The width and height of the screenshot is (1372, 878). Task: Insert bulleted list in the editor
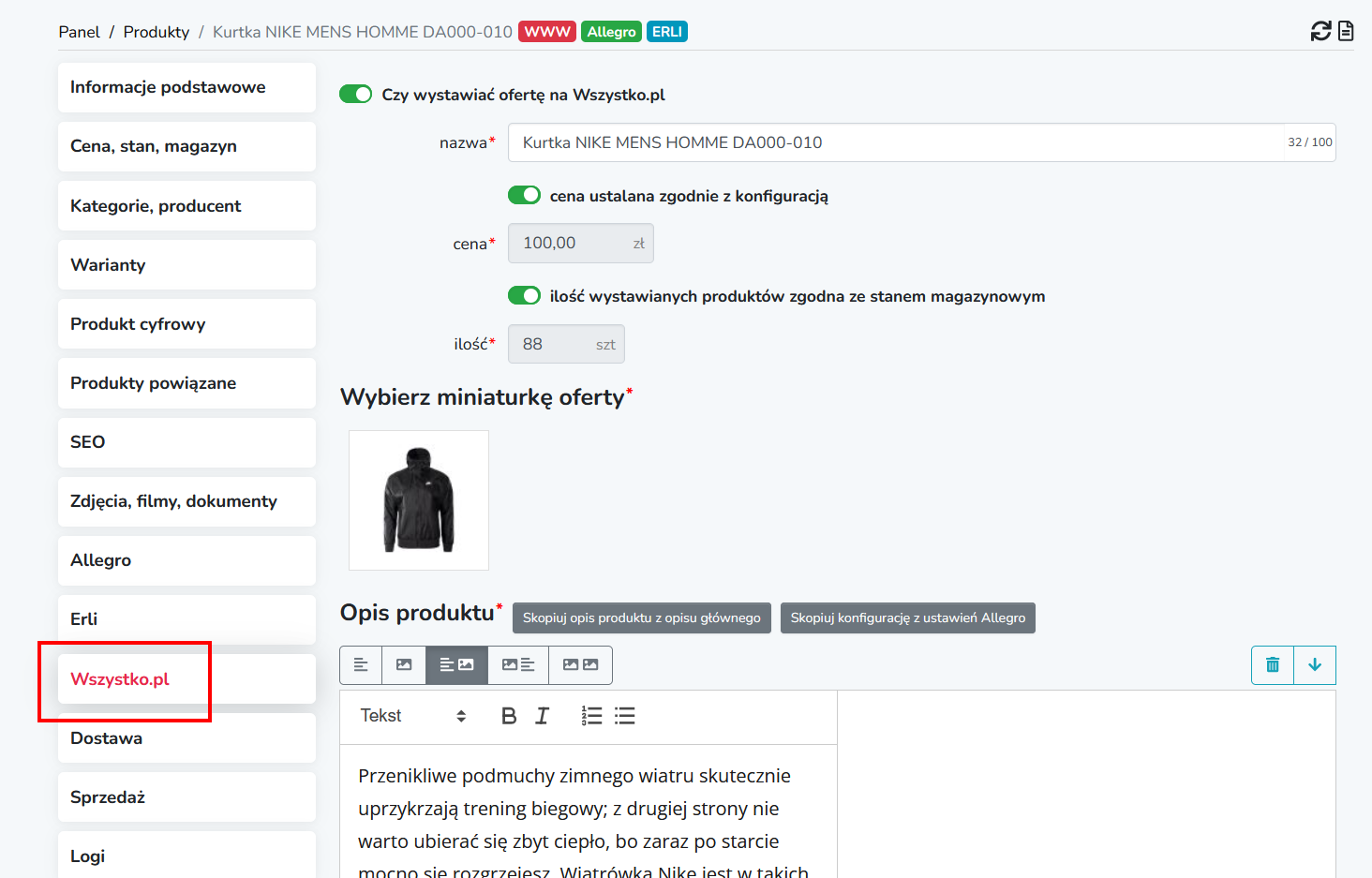625,716
